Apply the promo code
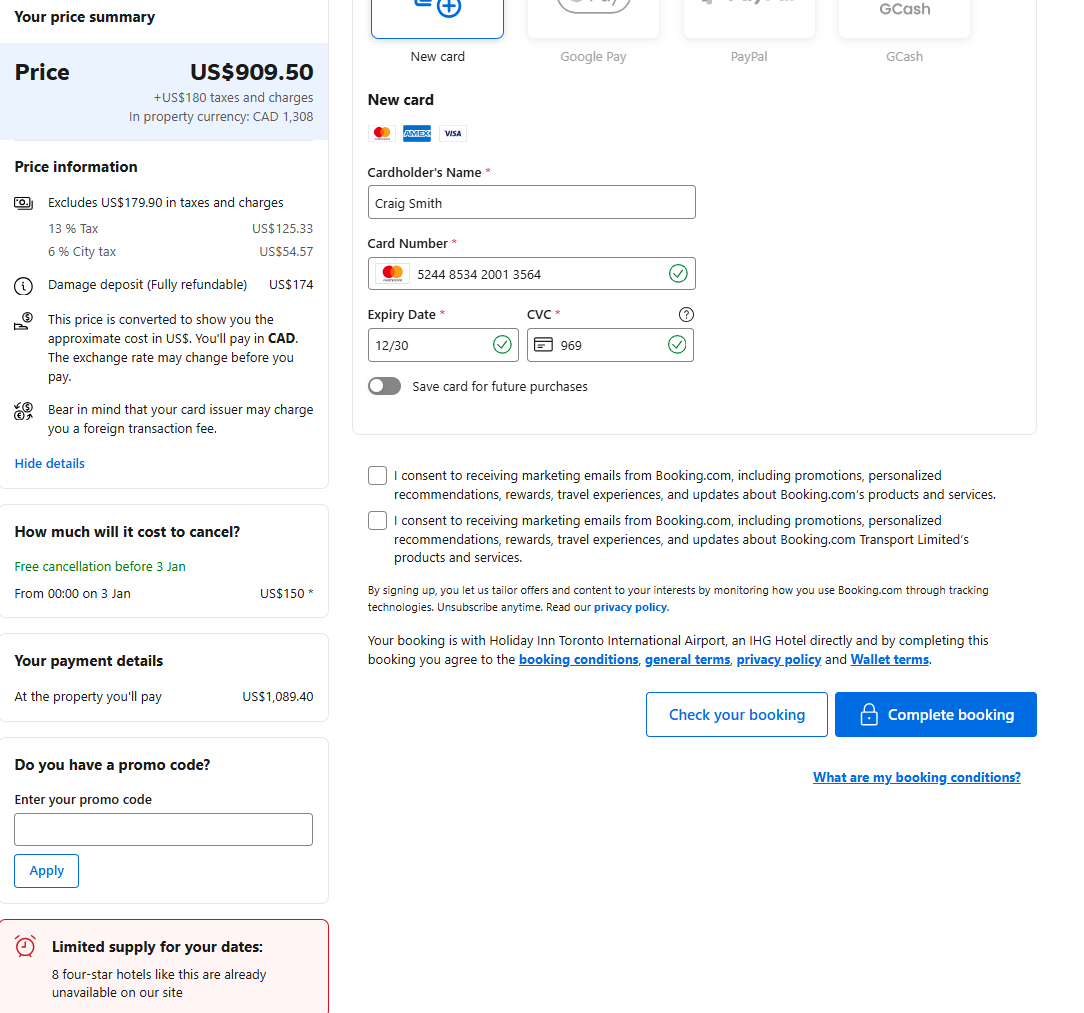This screenshot has width=1084, height=1013. (46, 871)
